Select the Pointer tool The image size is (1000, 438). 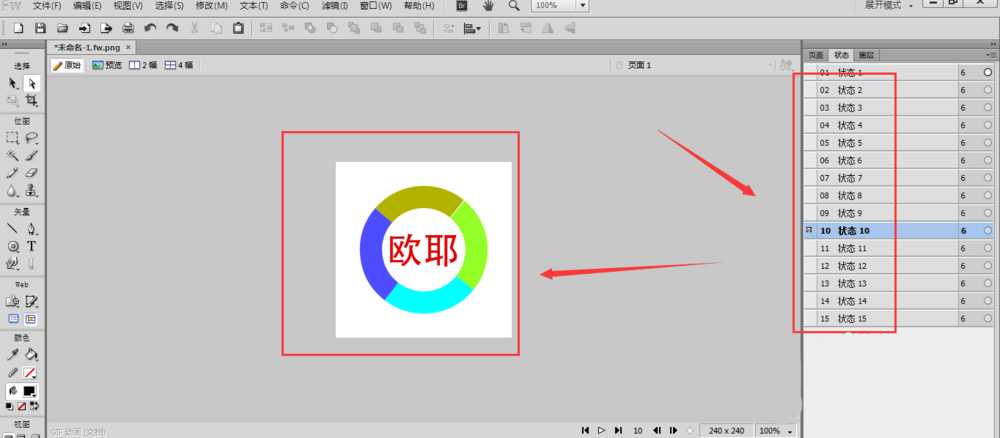click(x=13, y=84)
